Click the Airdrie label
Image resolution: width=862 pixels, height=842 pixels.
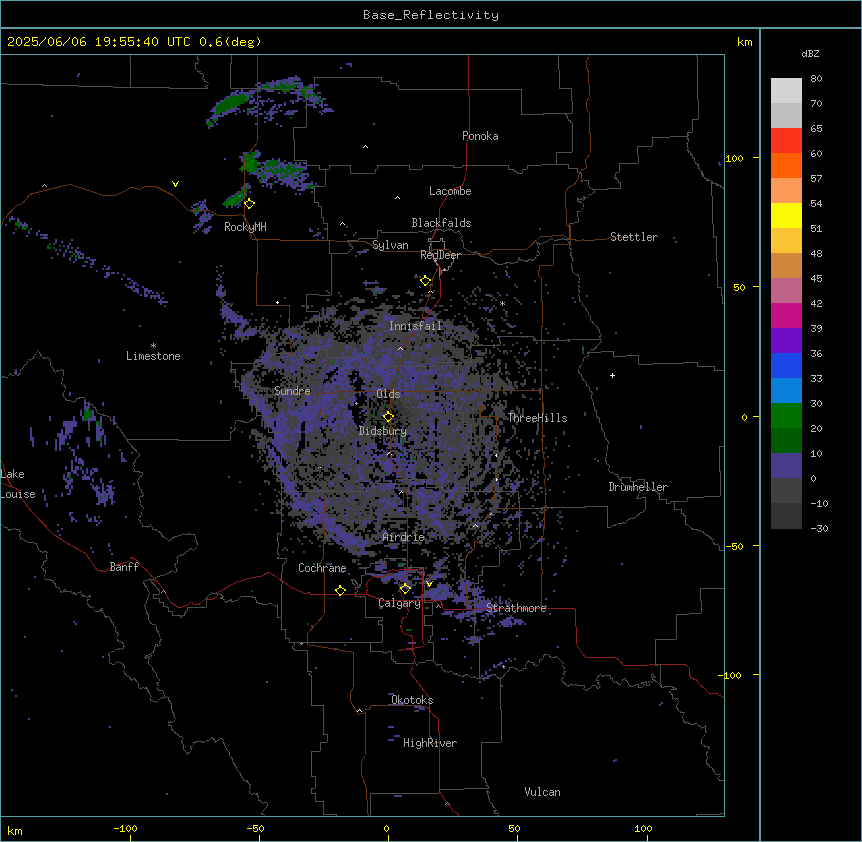(403, 537)
